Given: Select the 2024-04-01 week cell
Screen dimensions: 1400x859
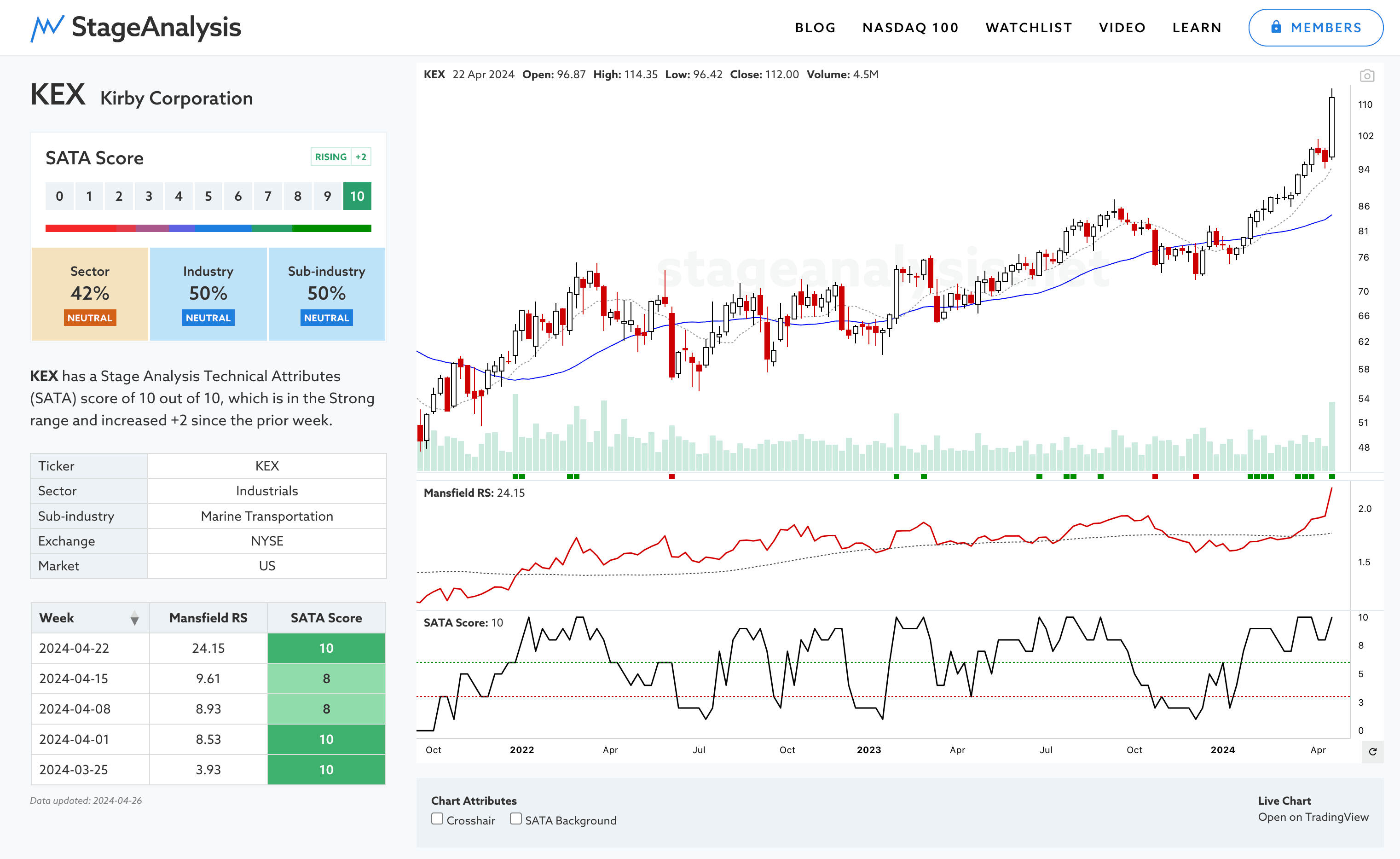Looking at the screenshot, I should (x=90, y=739).
